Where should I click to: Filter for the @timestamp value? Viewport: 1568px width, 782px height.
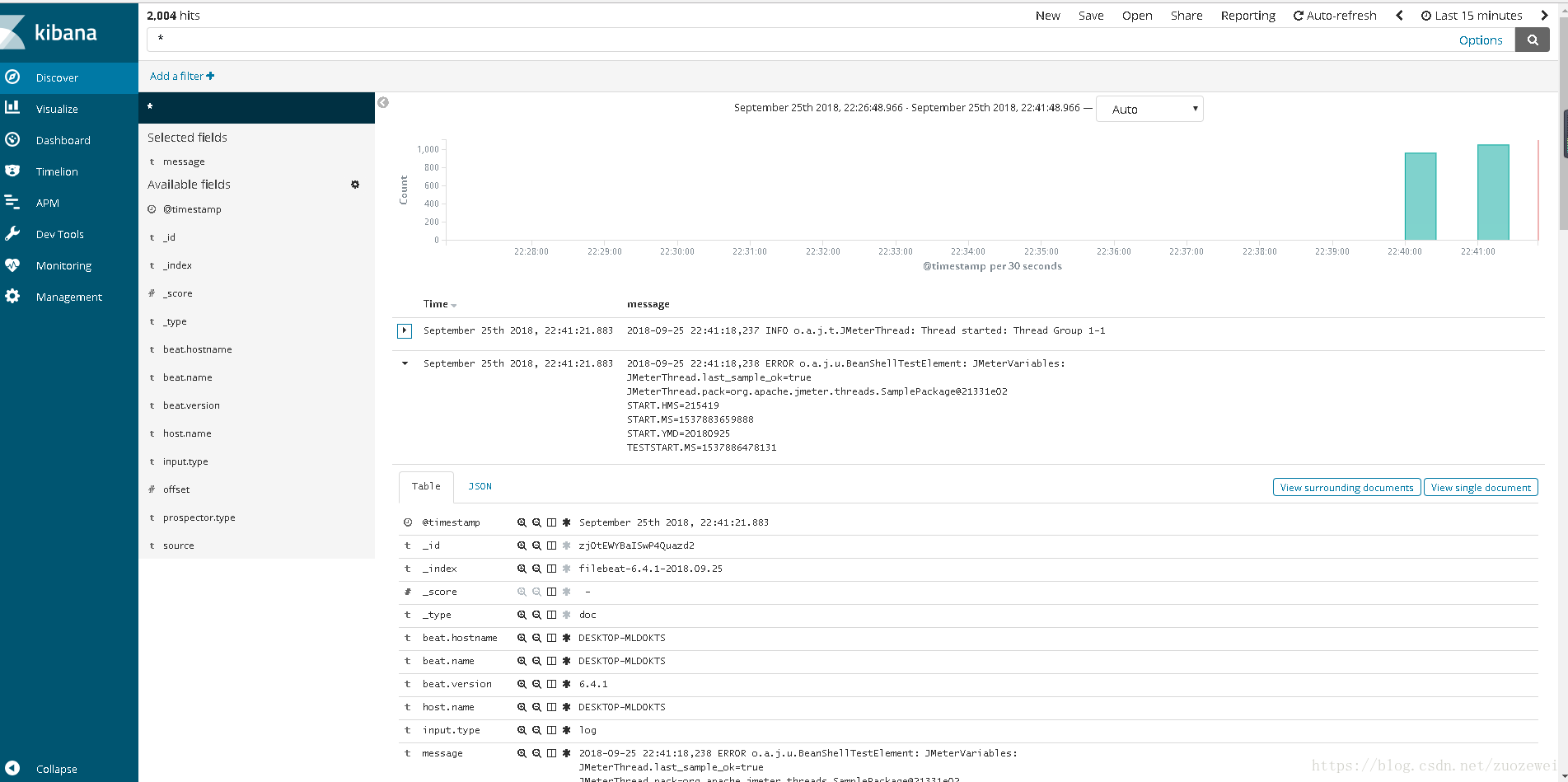tap(522, 522)
